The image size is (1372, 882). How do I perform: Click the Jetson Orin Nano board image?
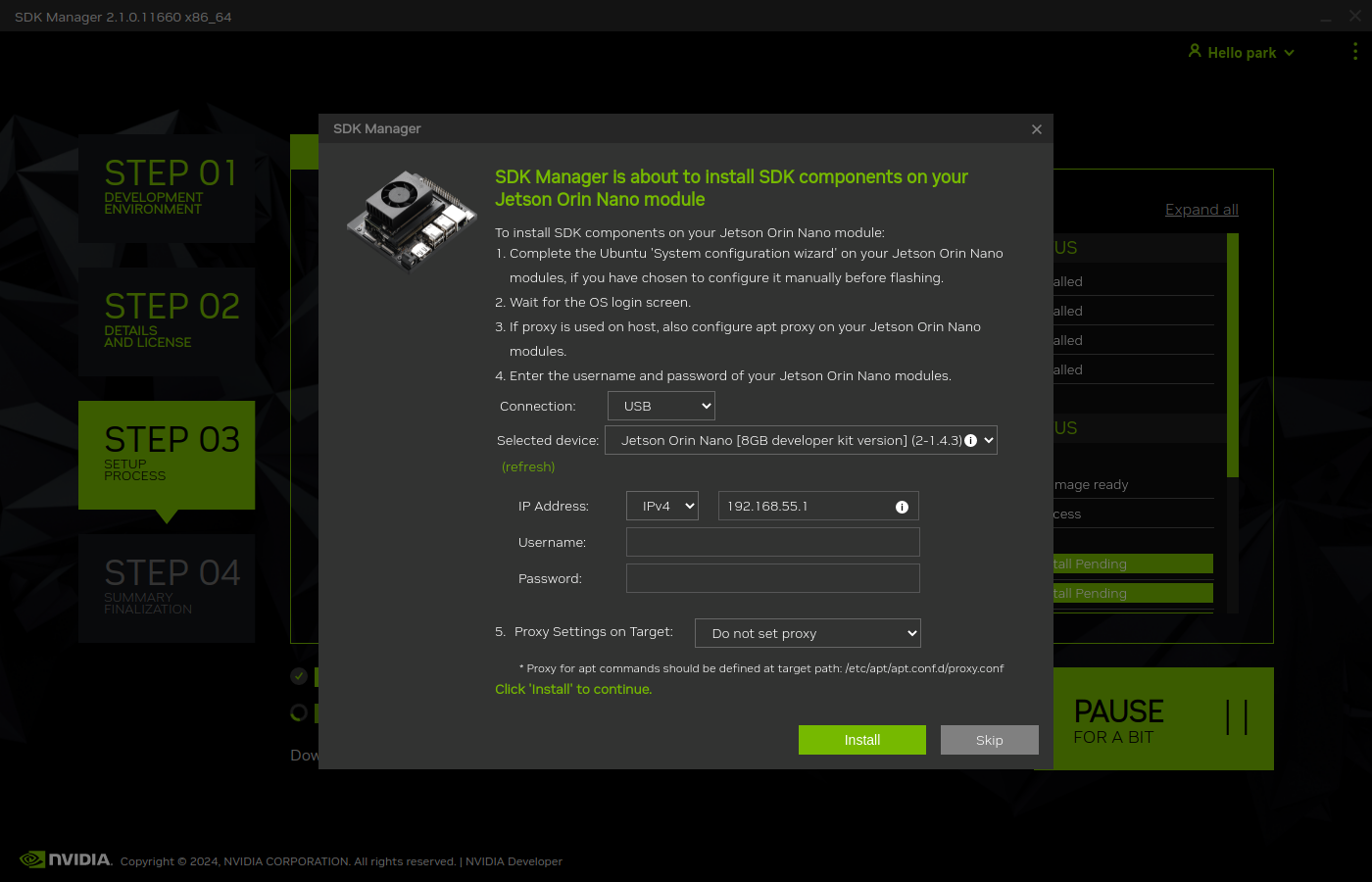[412, 221]
